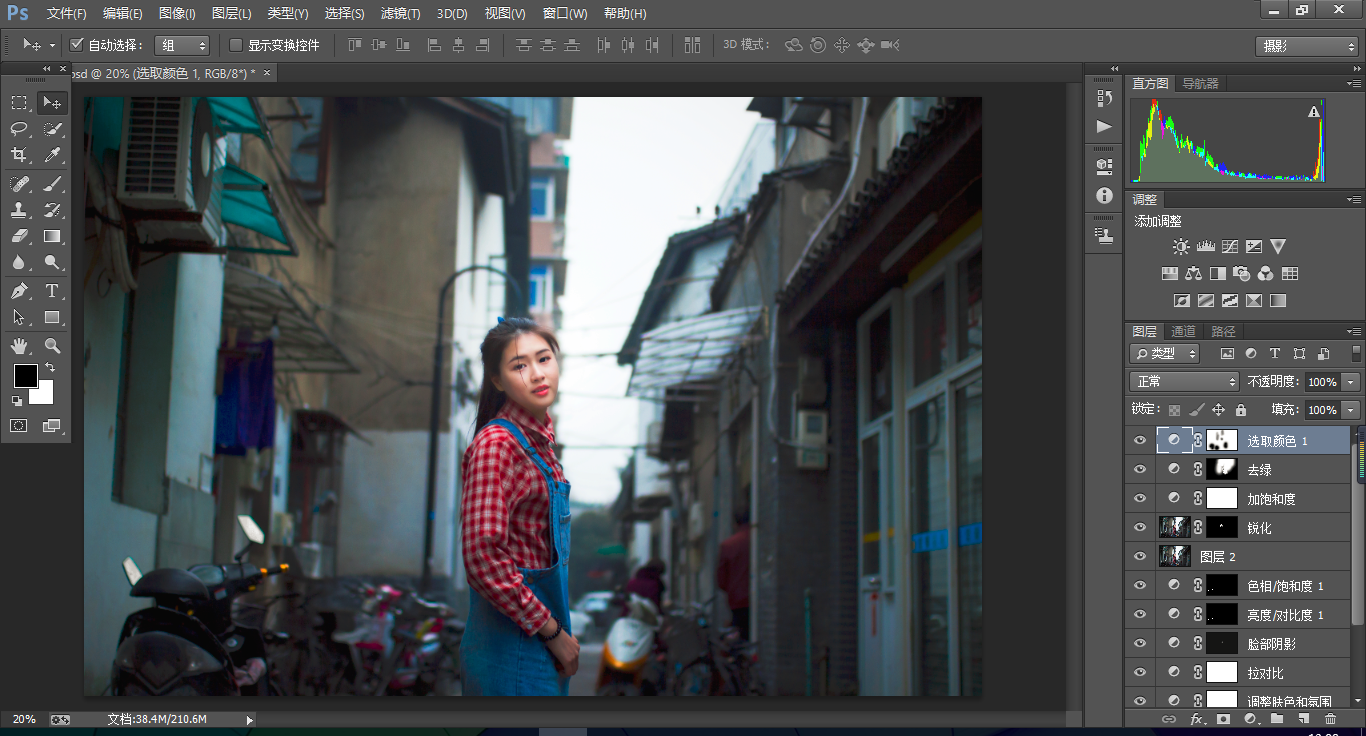Add a Brightness/Contrast adjustment from Adjustments panel

(1181, 247)
